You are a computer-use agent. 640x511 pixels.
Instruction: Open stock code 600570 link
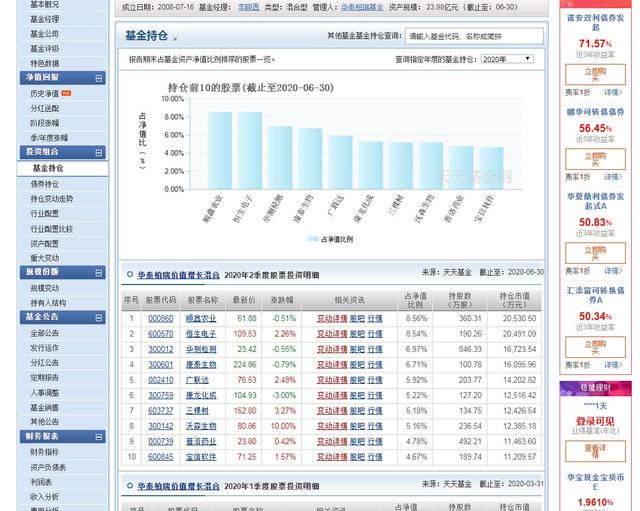(x=160, y=334)
